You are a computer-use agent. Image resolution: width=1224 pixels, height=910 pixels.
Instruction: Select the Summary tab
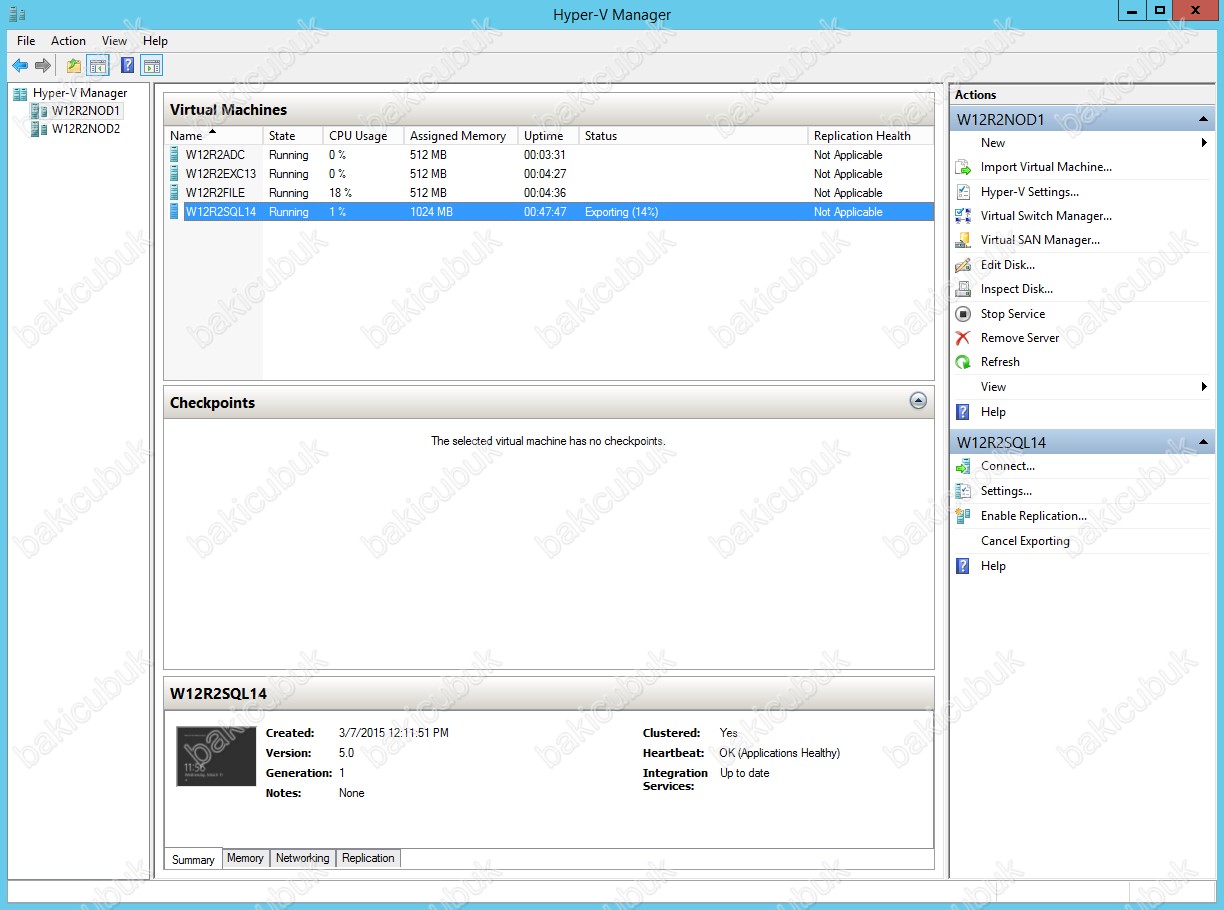click(193, 859)
